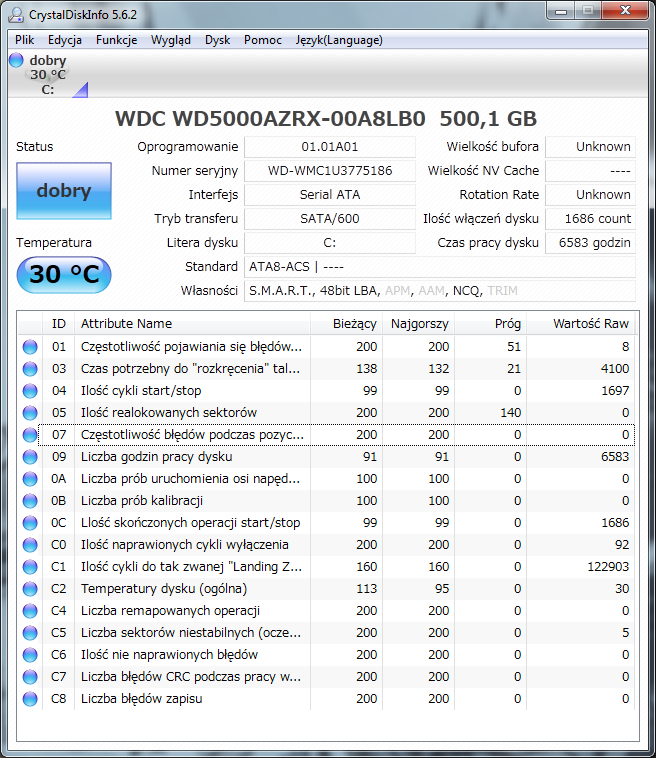Select row Liczba błędów zapisu
The width and height of the screenshot is (656, 758).
tap(326, 699)
